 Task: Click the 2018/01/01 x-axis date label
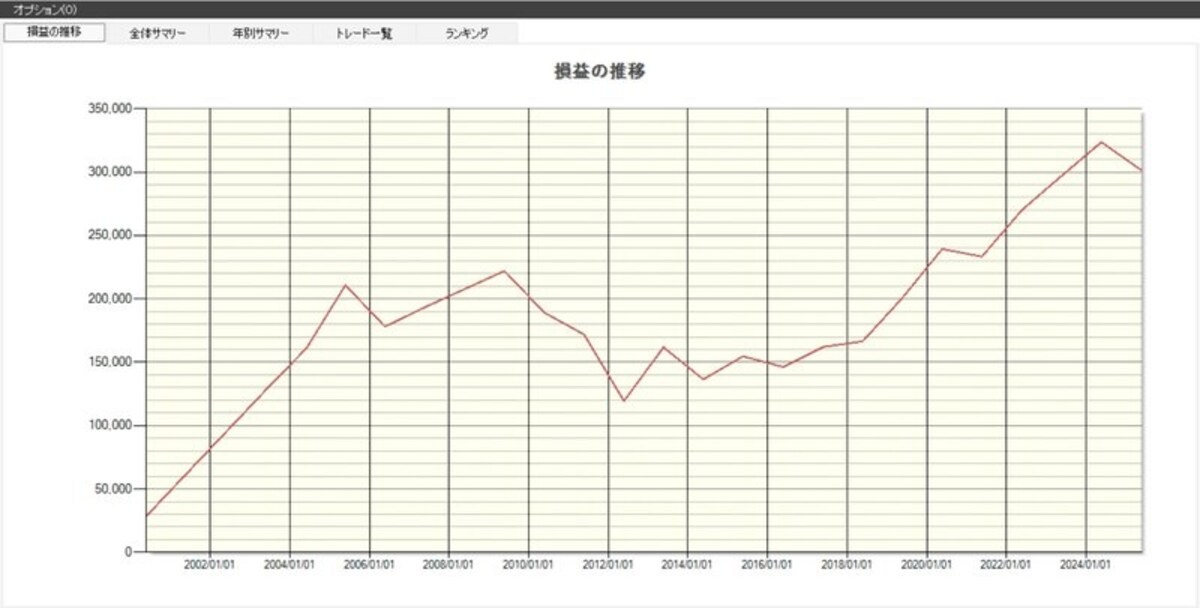[x=847, y=565]
